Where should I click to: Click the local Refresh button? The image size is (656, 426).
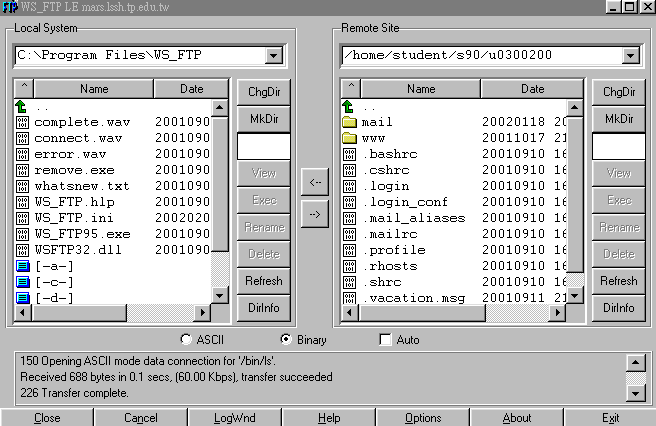(x=264, y=281)
